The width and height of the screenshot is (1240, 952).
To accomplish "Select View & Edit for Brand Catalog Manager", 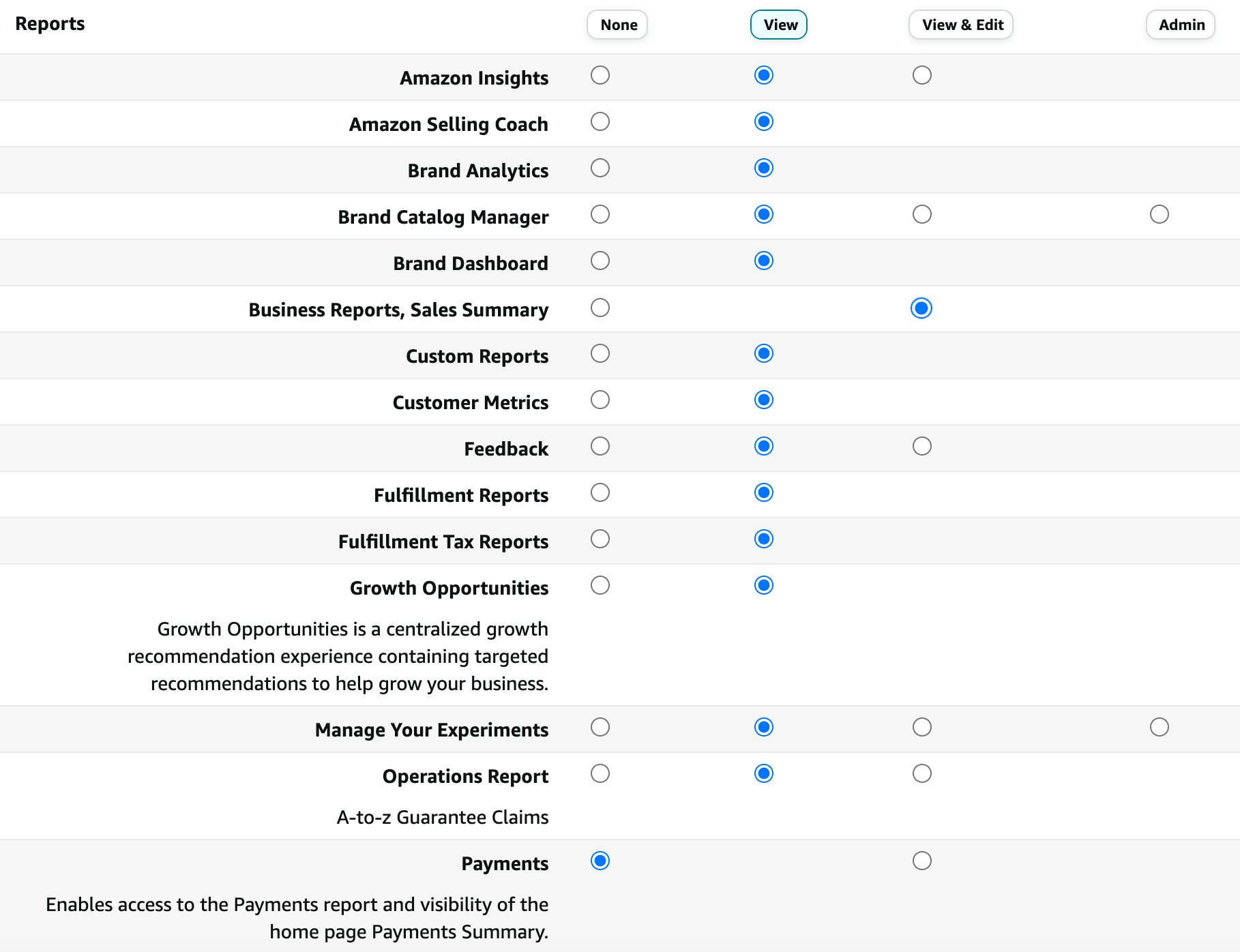I will (921, 214).
